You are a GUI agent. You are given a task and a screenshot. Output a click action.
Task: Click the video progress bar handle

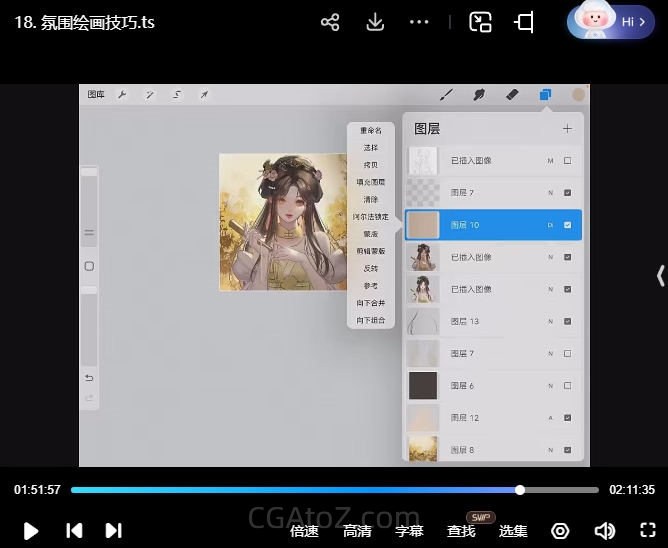(x=520, y=490)
